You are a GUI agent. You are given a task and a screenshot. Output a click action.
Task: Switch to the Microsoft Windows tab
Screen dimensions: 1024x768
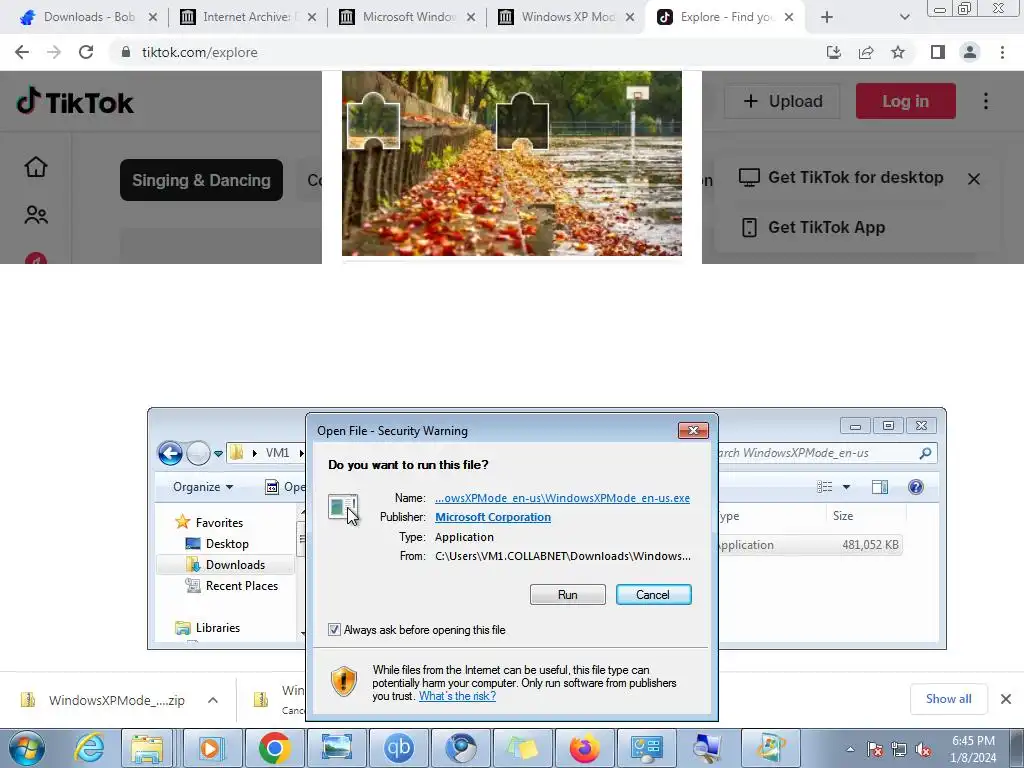click(408, 17)
